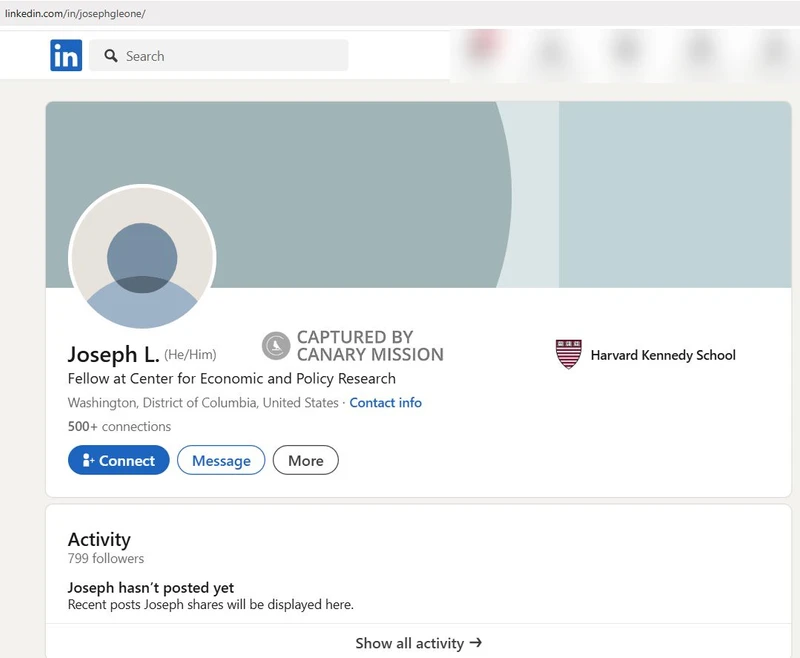Click the arrow next to Show all activity
This screenshot has width=800, height=658.
point(476,642)
